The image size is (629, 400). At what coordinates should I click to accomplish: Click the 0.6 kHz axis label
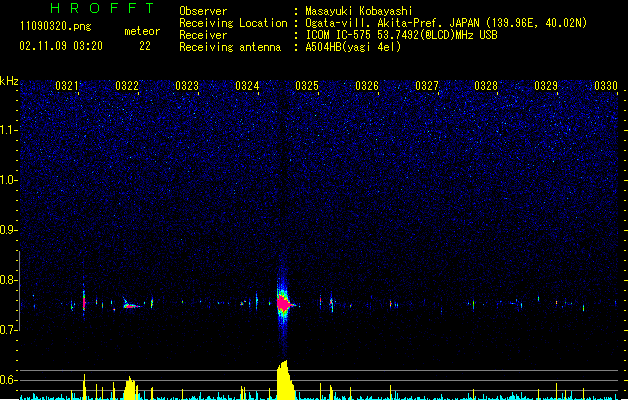pyautogui.click(x=8, y=380)
